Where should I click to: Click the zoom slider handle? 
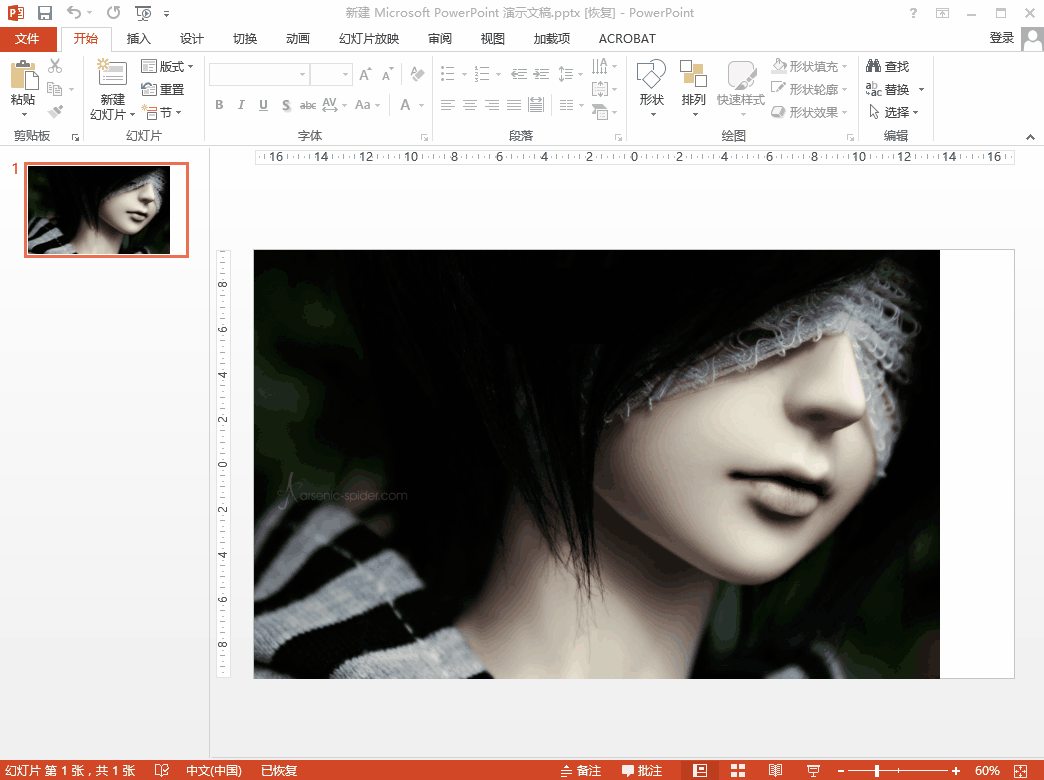point(878,771)
